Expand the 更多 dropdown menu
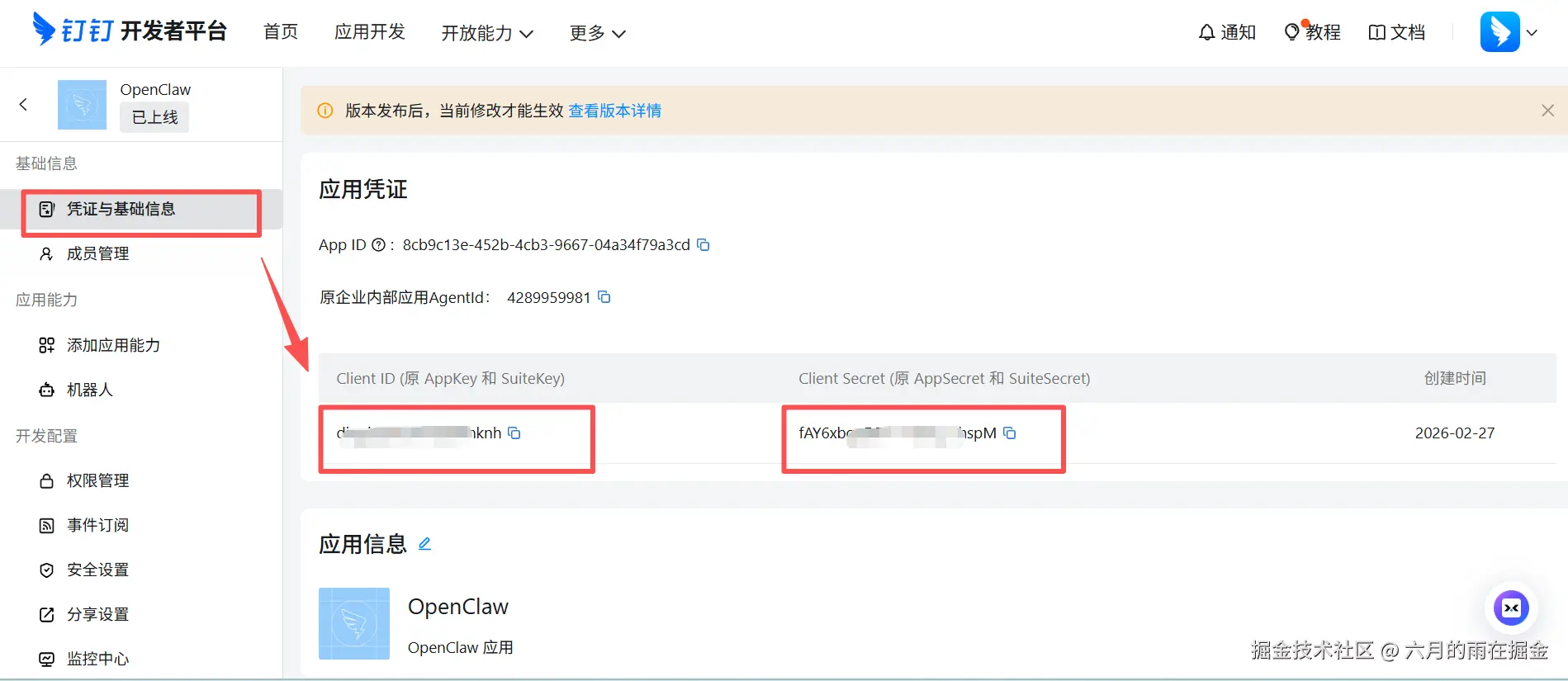Screen dimensions: 1568x681 pos(598,33)
